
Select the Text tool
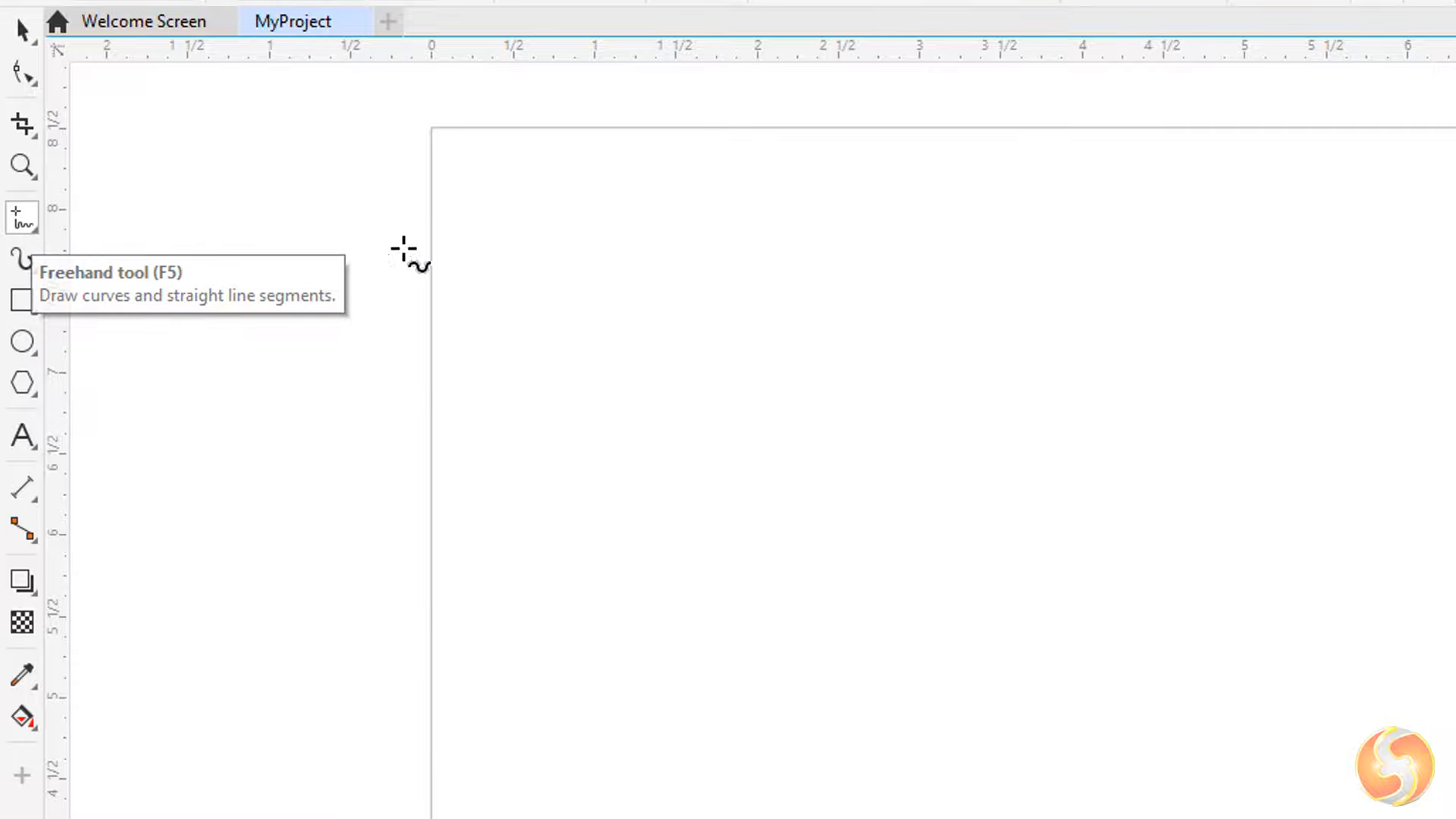(x=23, y=436)
